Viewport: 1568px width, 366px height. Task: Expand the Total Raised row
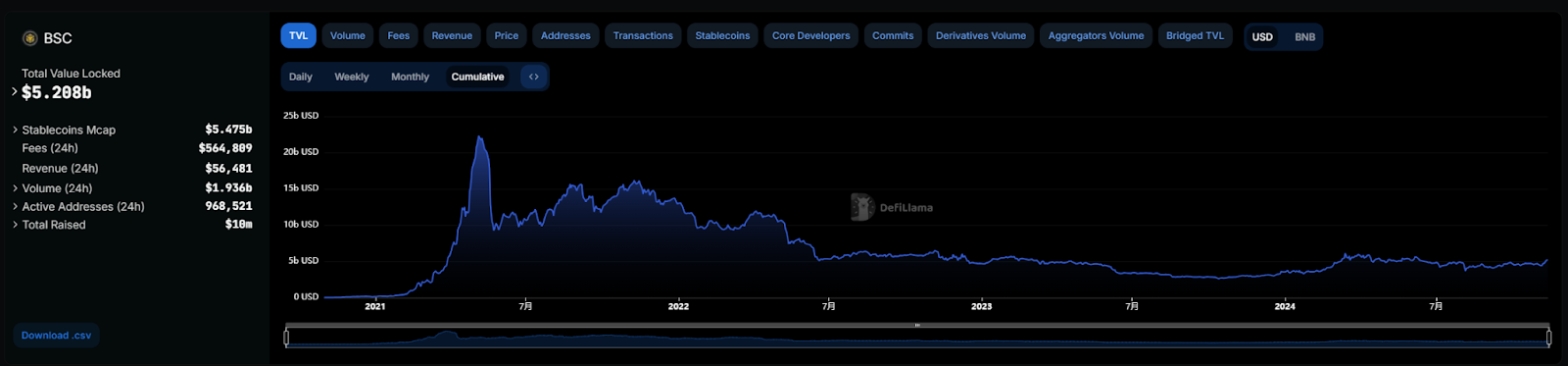click(x=15, y=225)
